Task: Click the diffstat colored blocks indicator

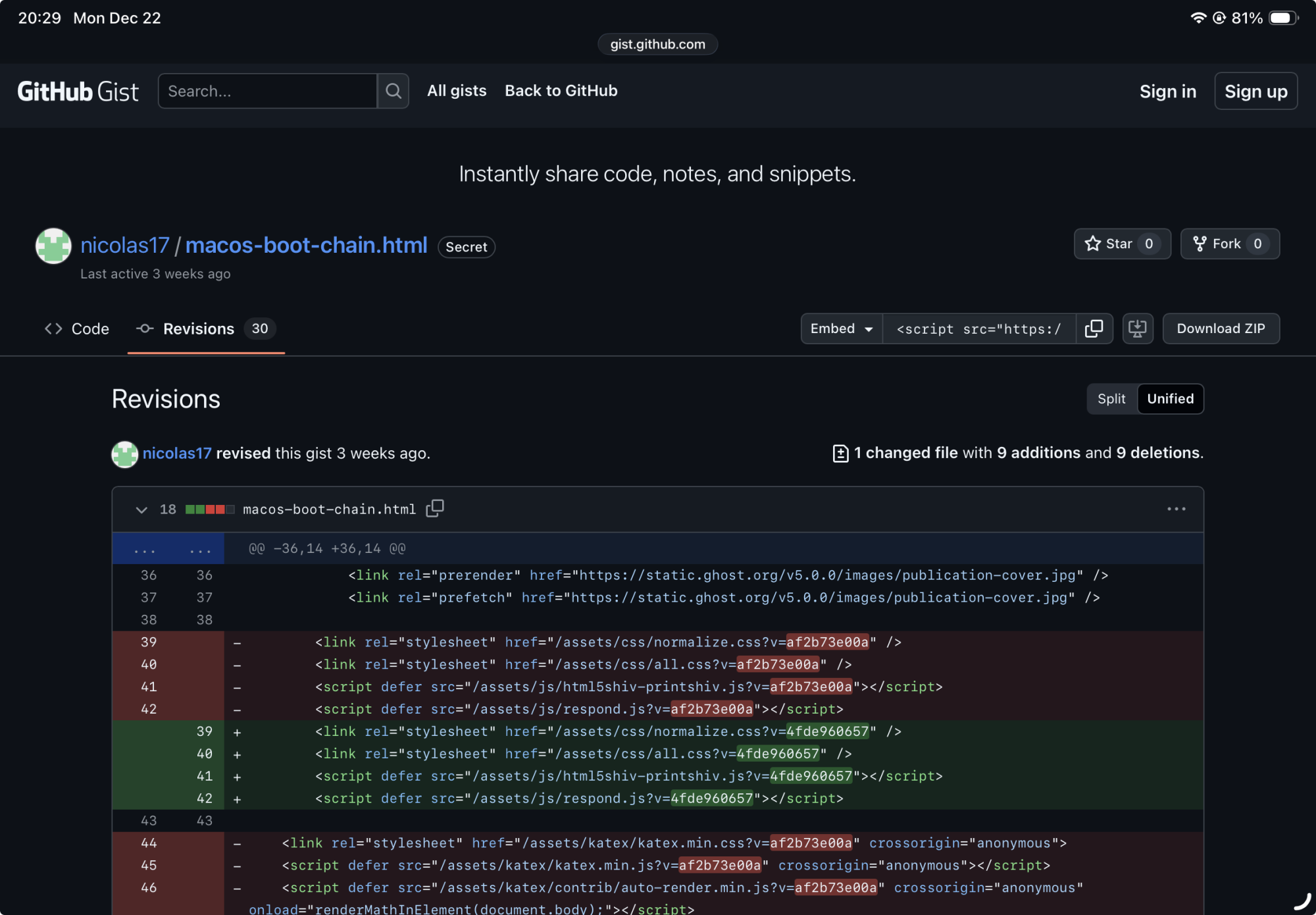Action: [209, 510]
